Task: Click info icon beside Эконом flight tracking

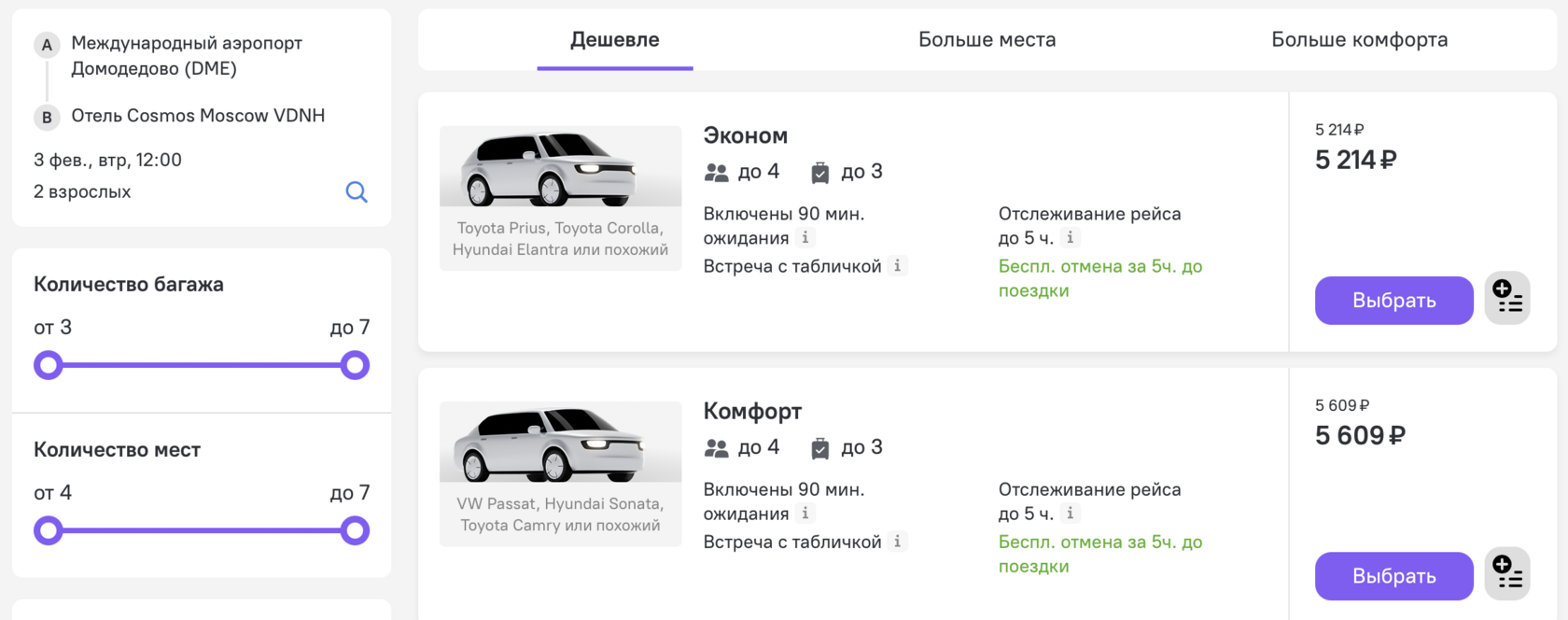Action: tap(1071, 238)
